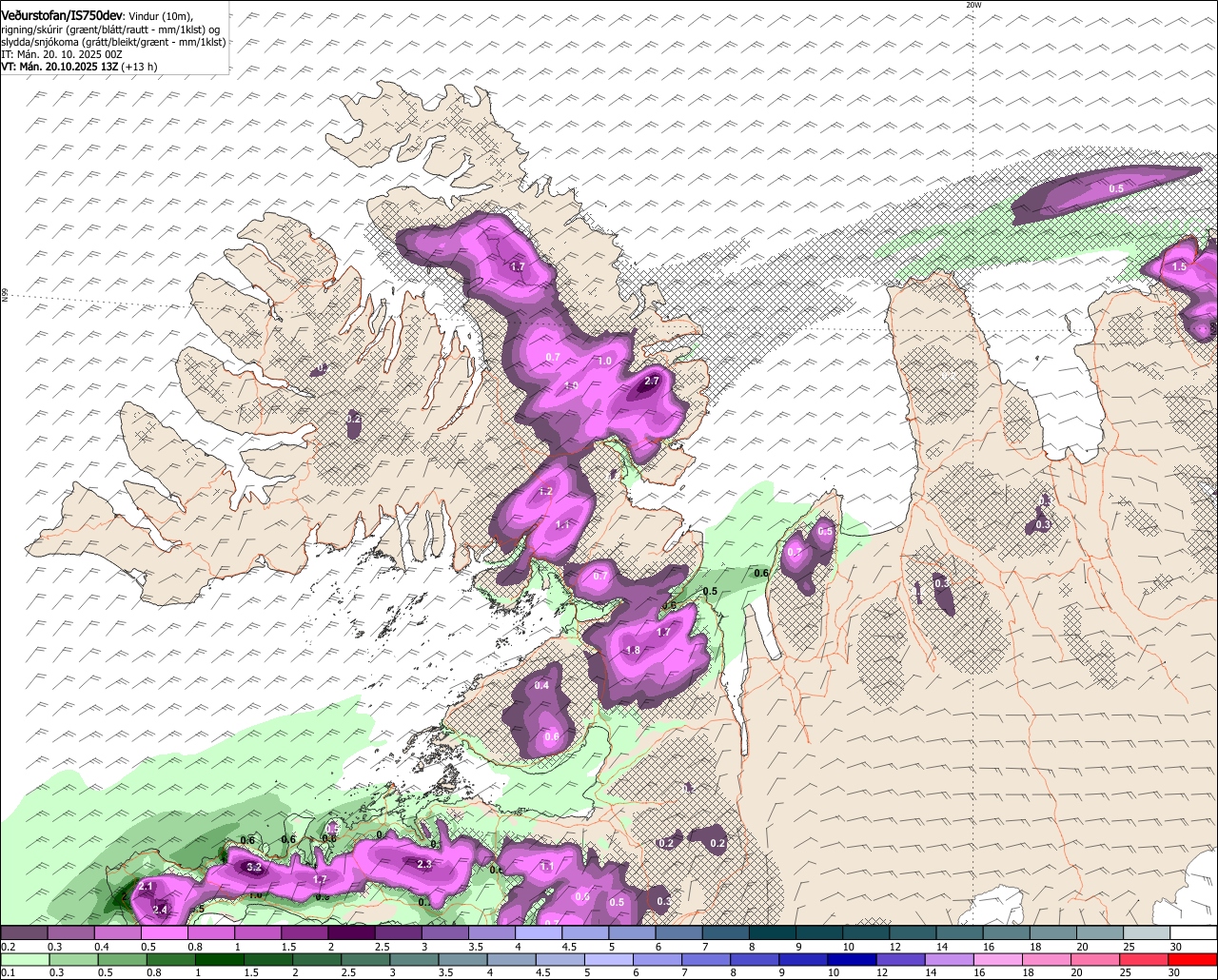
Task: Click the 0.2 tick label on the upper scale
Action: pyautogui.click(x=7, y=947)
